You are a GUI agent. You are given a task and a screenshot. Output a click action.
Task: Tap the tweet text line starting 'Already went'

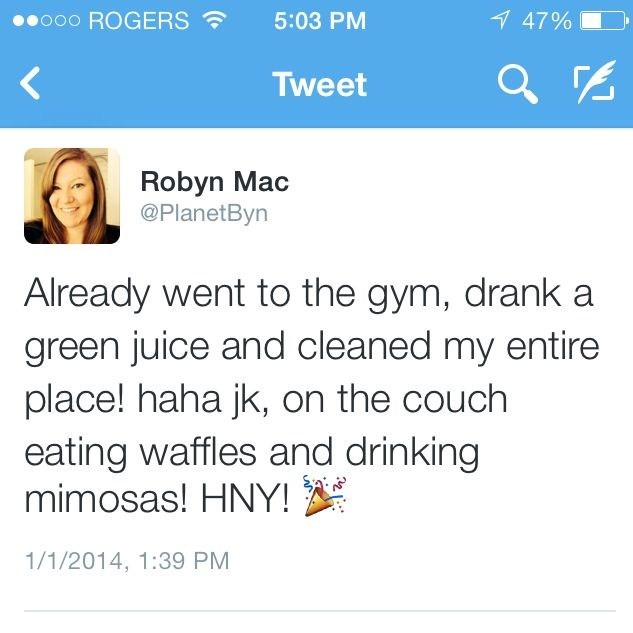click(x=309, y=295)
